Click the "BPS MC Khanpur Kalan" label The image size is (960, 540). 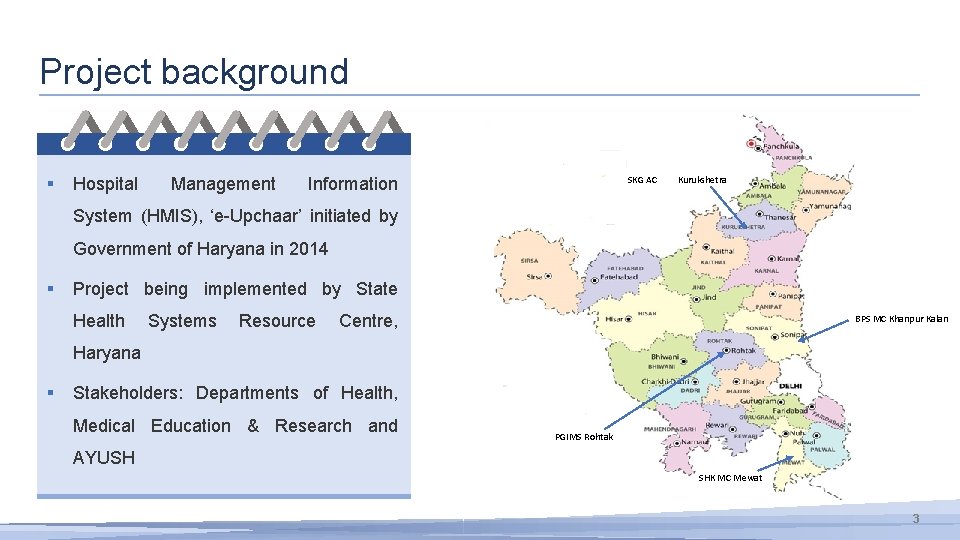[901, 319]
